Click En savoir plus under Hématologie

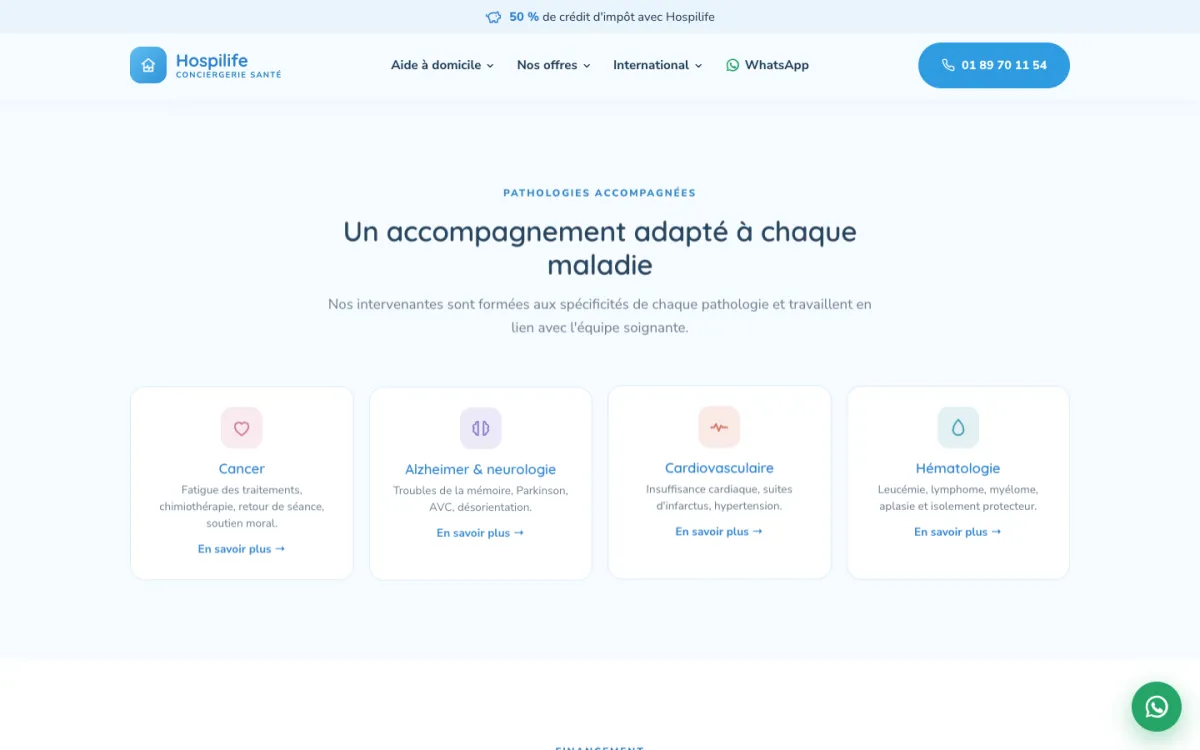[958, 532]
